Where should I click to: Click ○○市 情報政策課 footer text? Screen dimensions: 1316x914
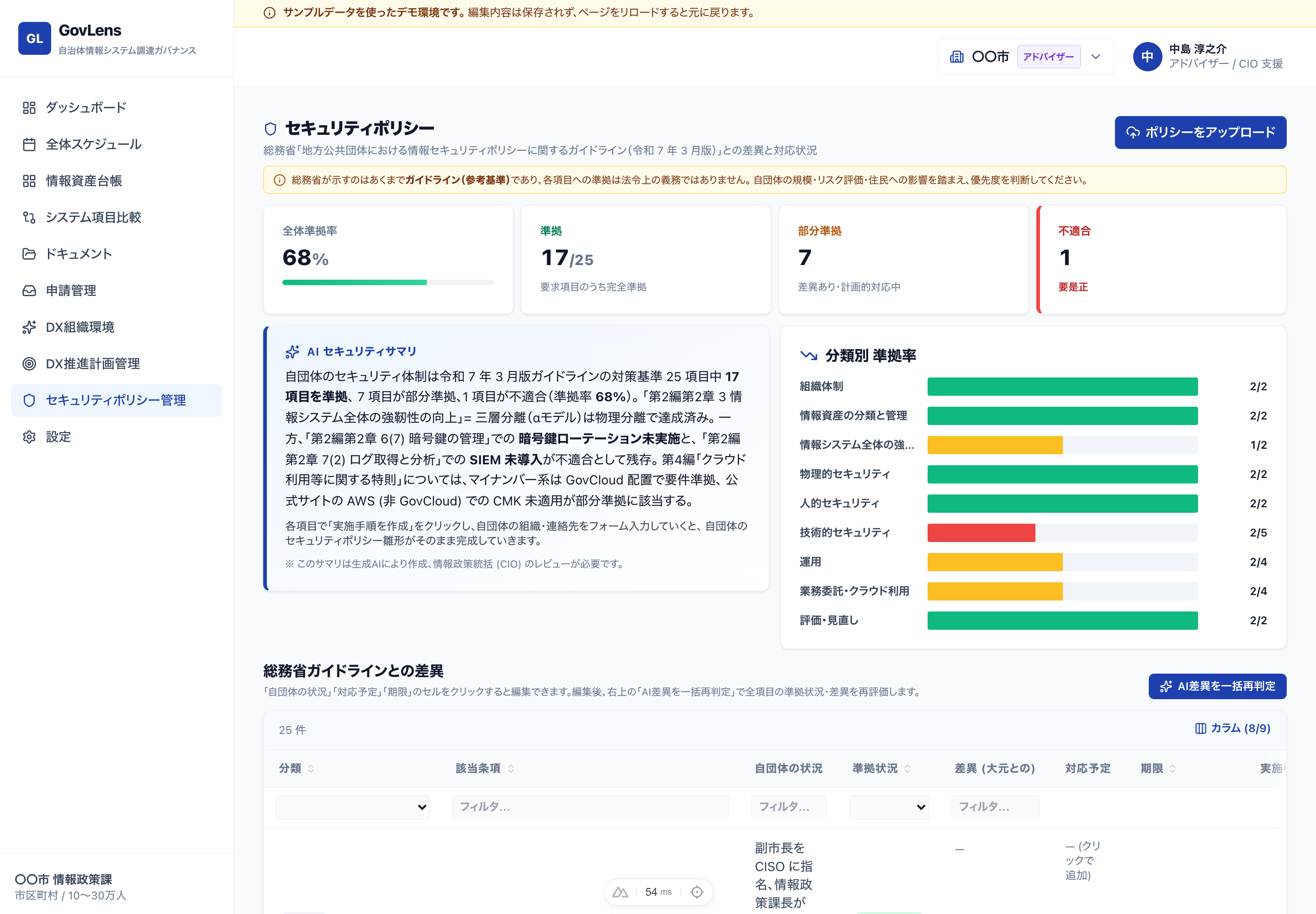click(64, 880)
